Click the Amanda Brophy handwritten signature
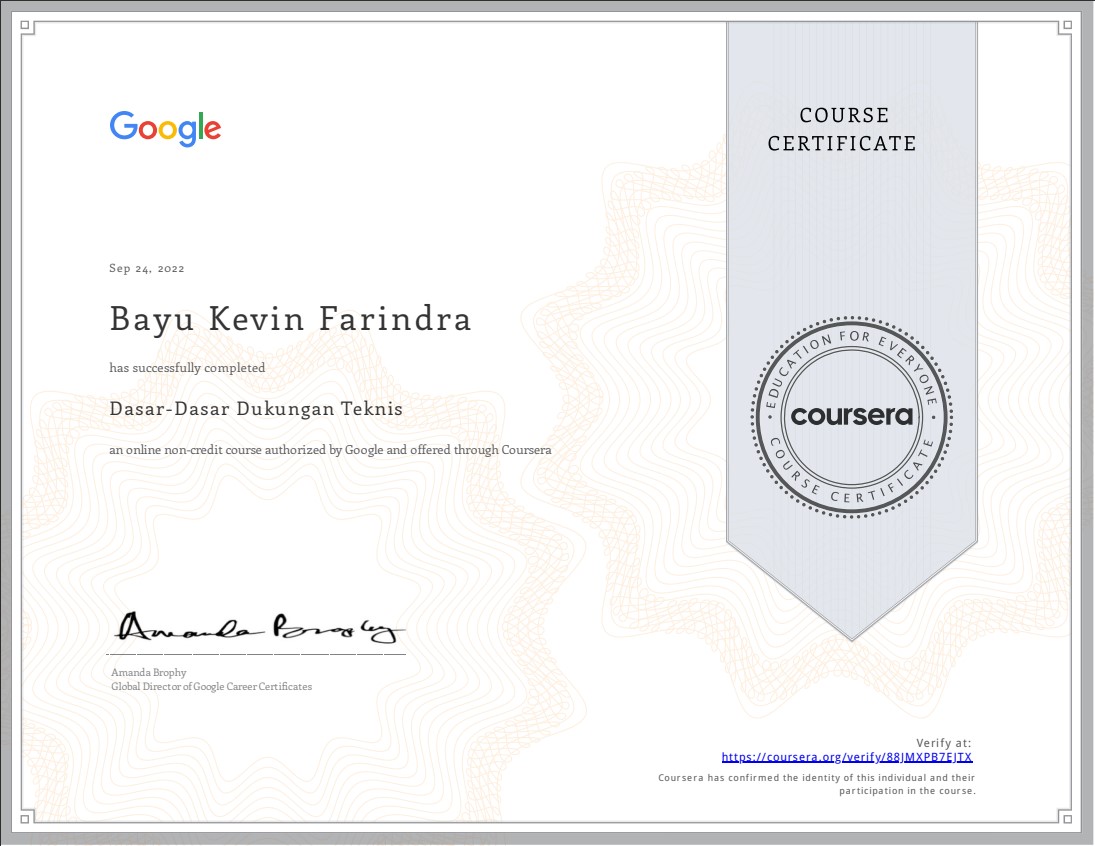This screenshot has height=846, width=1095. pyautogui.click(x=262, y=626)
